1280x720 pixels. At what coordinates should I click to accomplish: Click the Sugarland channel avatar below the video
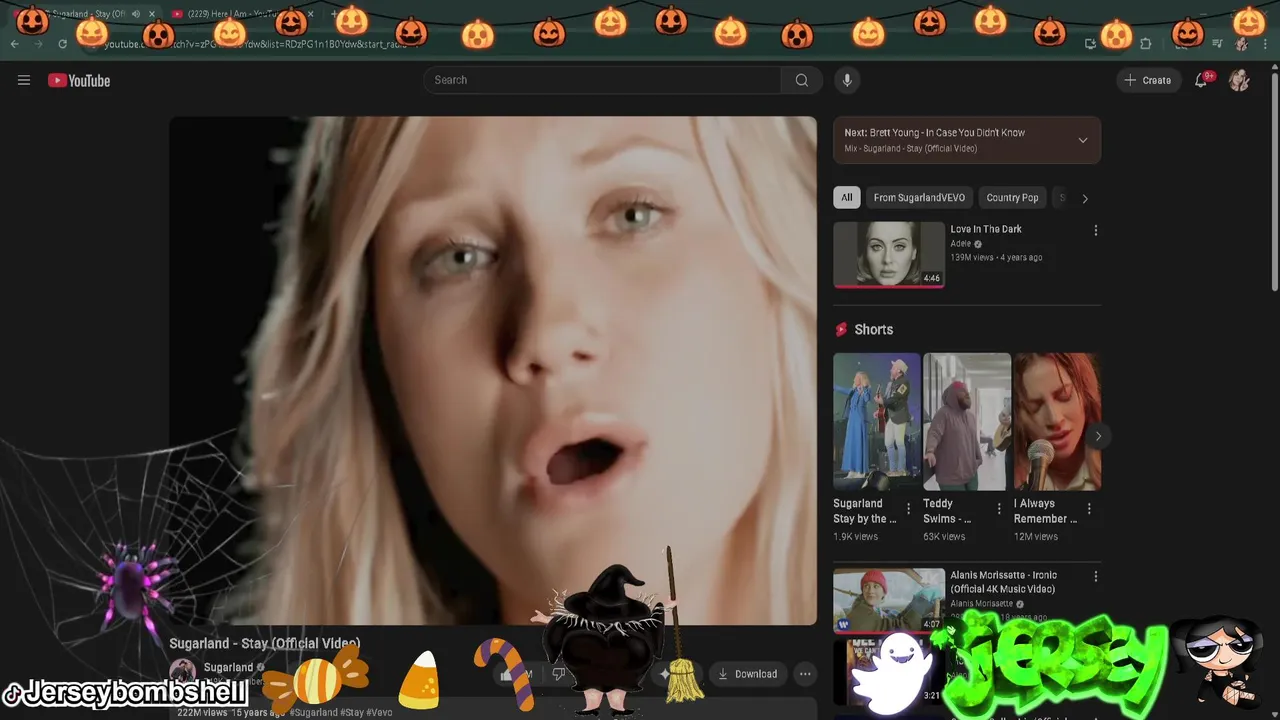[x=182, y=672]
